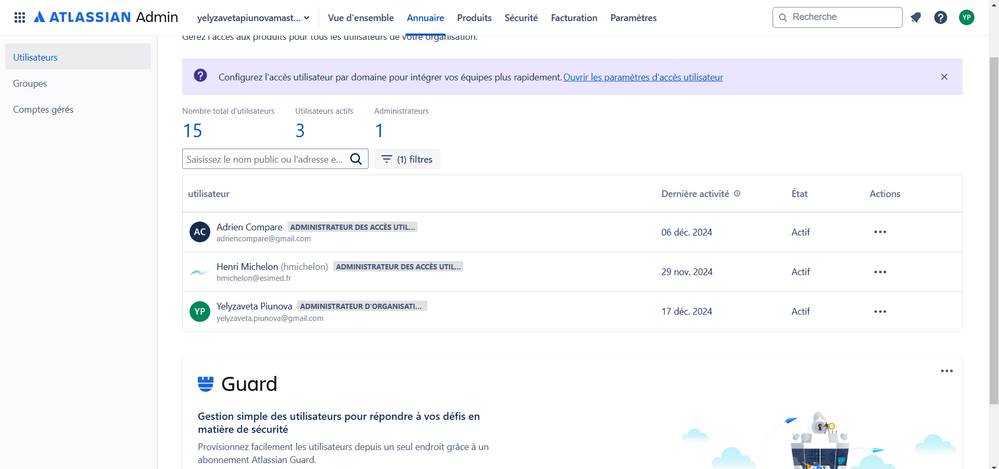Click the État column header
Image resolution: width=999 pixels, height=469 pixels.
(x=800, y=194)
